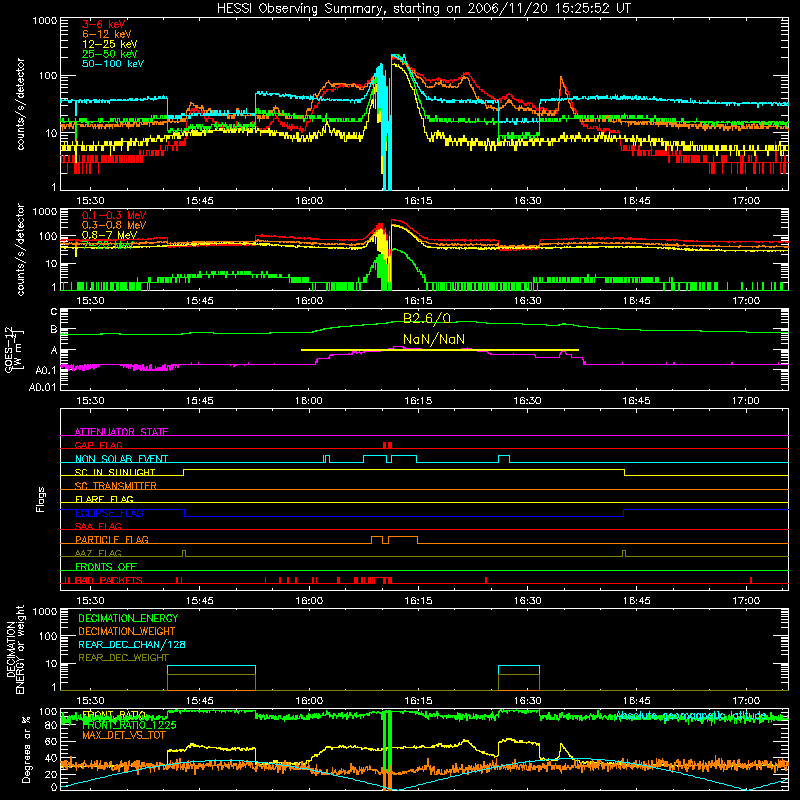Screen dimensions: 800x800
Task: Click the 16:45 tick below the decimation panel
Action: 636,701
